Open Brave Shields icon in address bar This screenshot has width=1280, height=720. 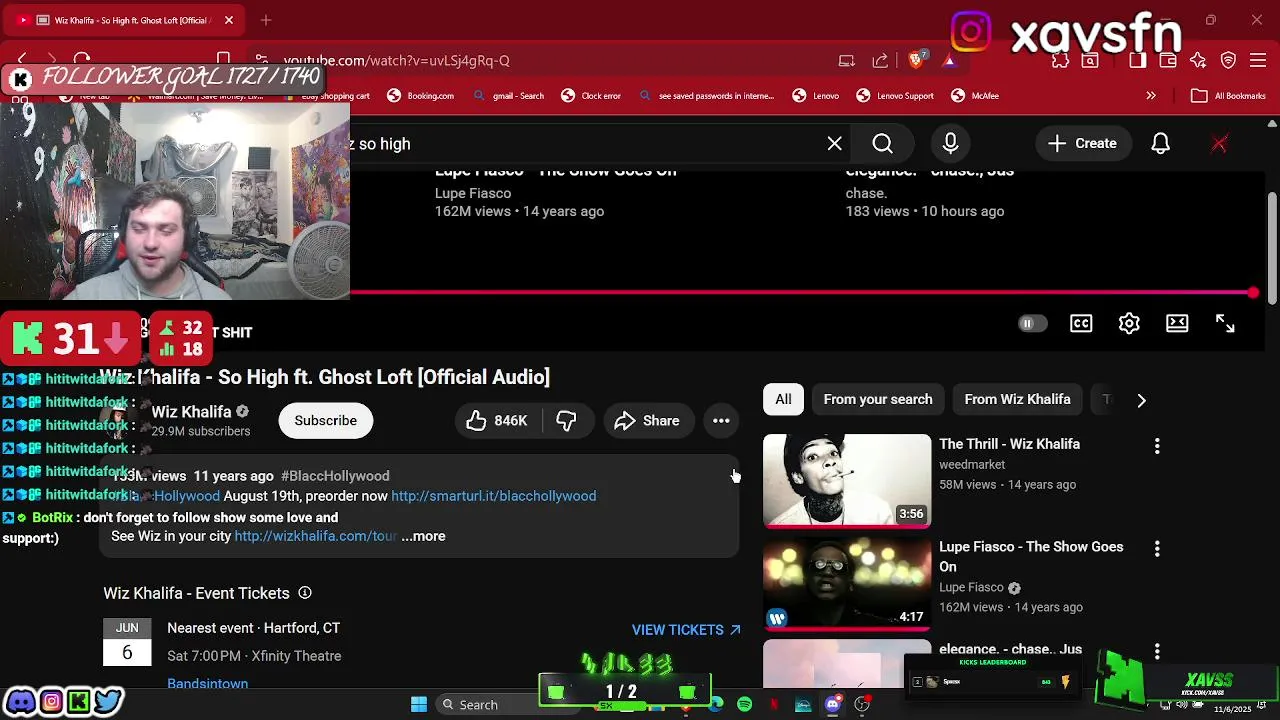(x=916, y=60)
